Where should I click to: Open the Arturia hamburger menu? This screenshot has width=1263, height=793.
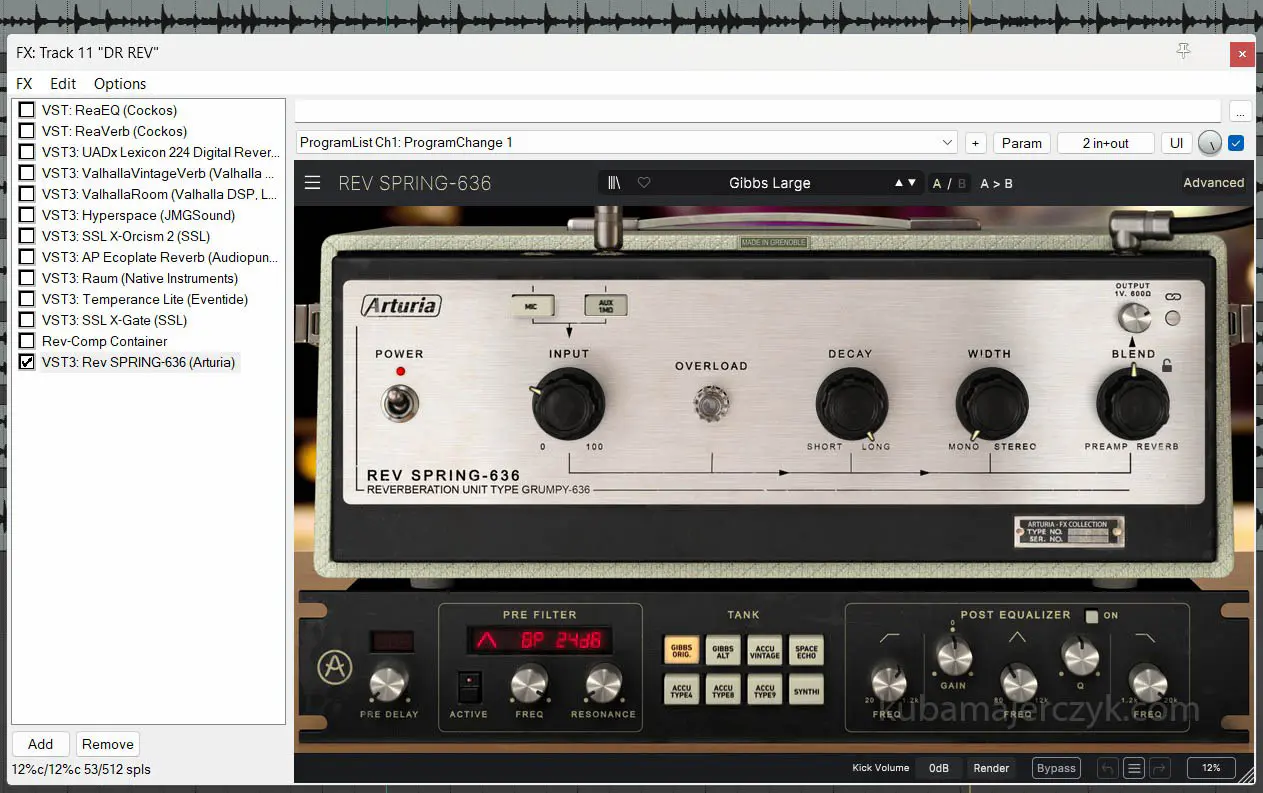click(x=313, y=183)
